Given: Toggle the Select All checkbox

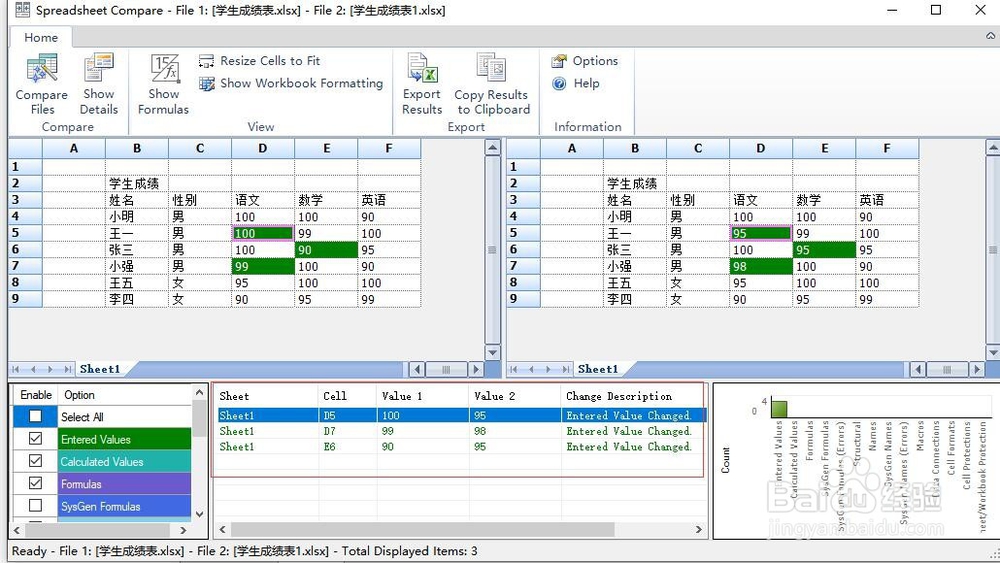Looking at the screenshot, I should tap(35, 416).
